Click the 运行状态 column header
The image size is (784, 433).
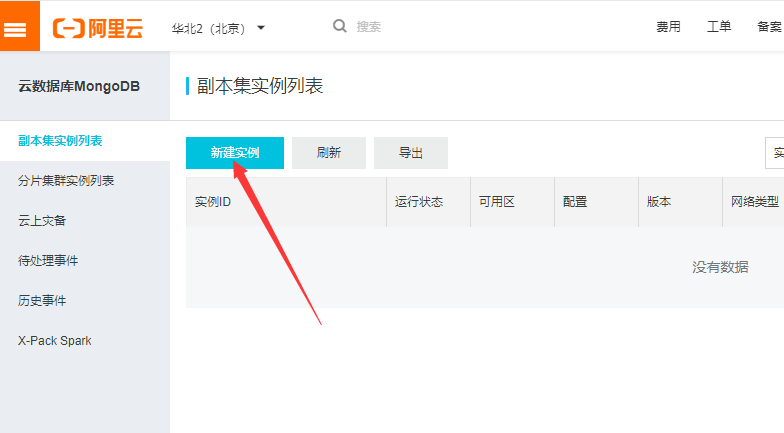point(419,202)
